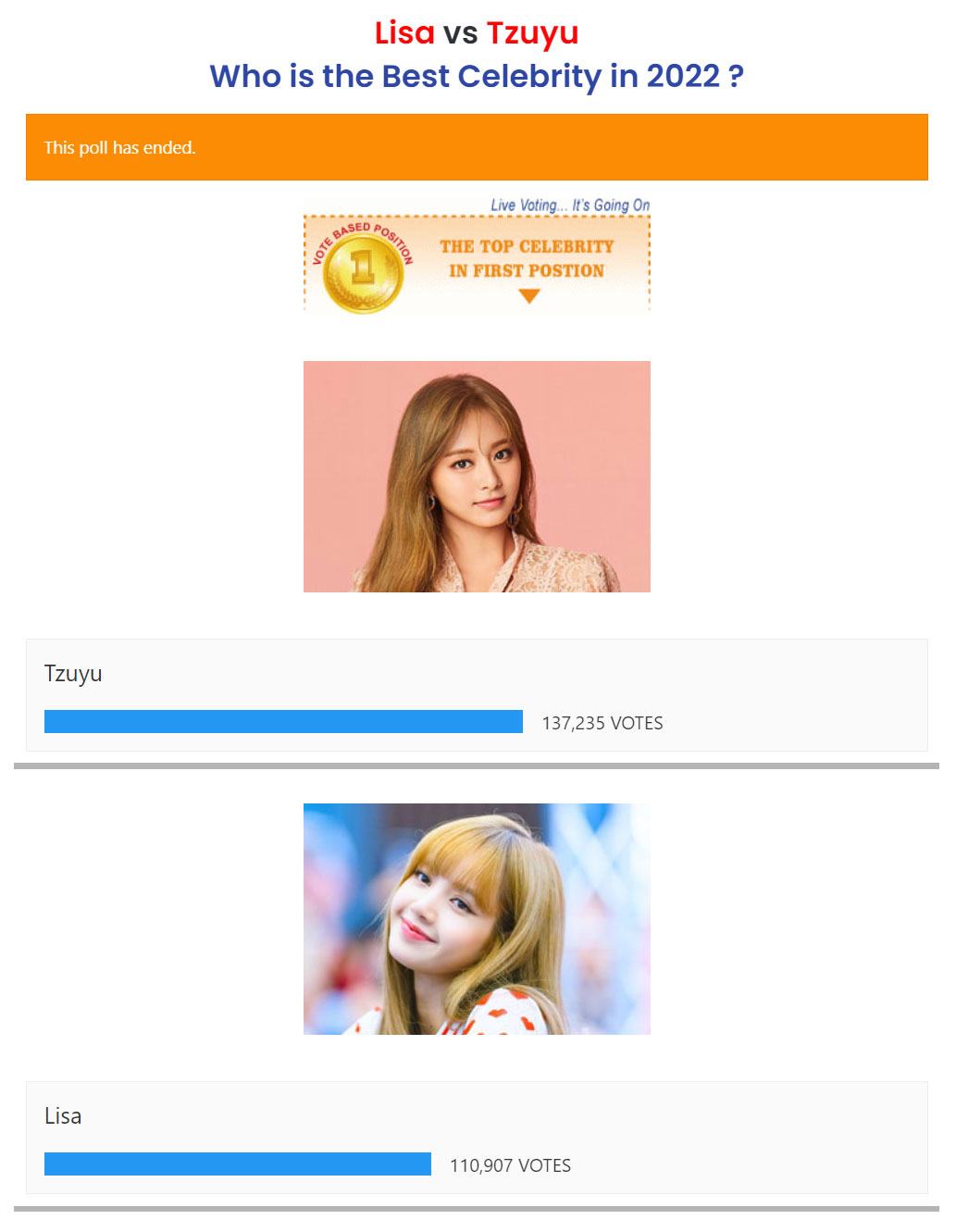Open Lisa's portrait photo

coord(477,919)
